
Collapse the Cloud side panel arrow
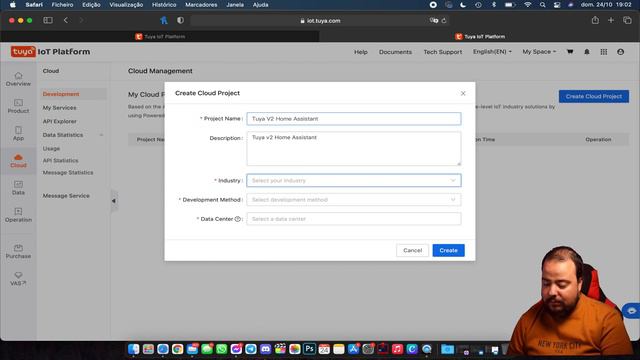point(114,201)
